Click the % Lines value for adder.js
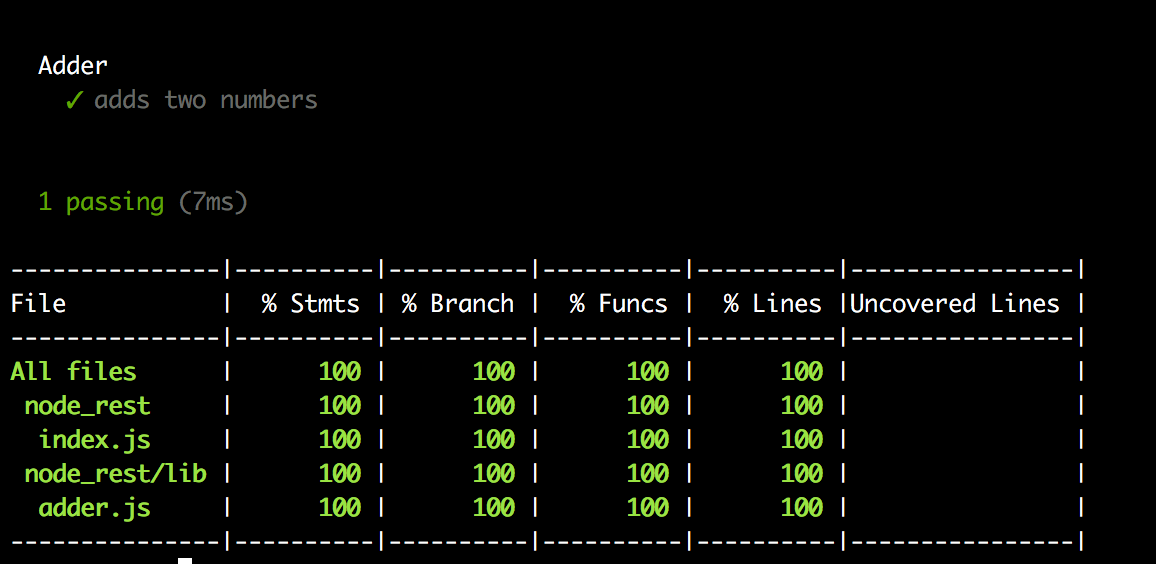The image size is (1156, 564). click(x=802, y=508)
